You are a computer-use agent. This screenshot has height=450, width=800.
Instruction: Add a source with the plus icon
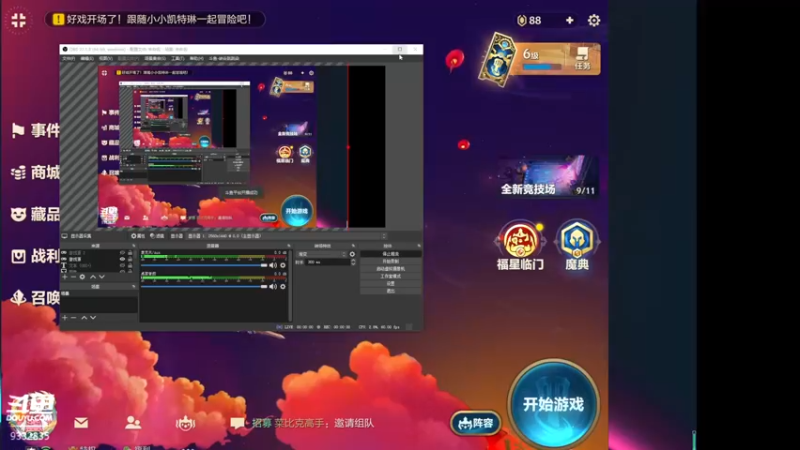coord(65,277)
